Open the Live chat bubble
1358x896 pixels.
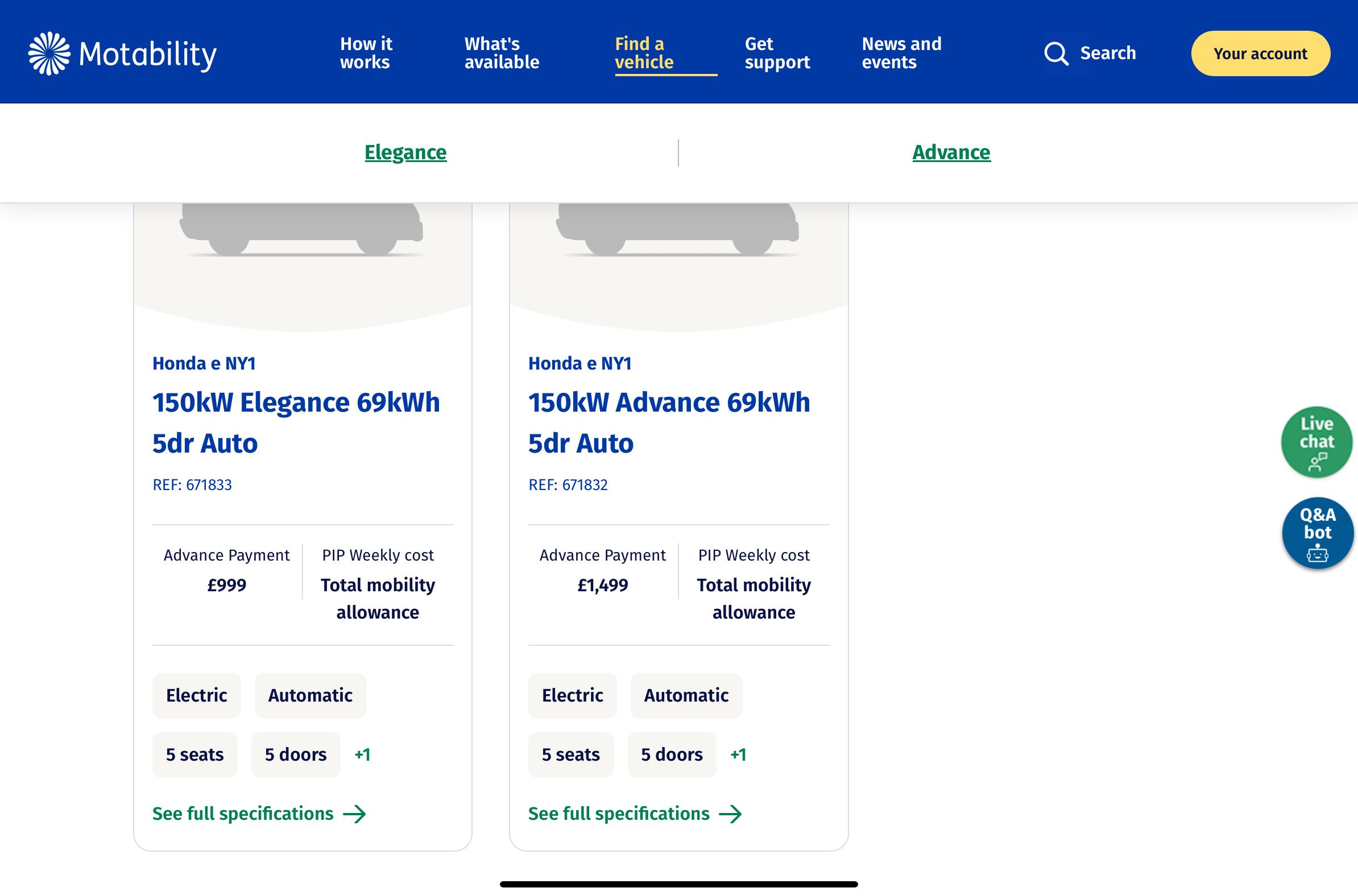click(x=1316, y=442)
